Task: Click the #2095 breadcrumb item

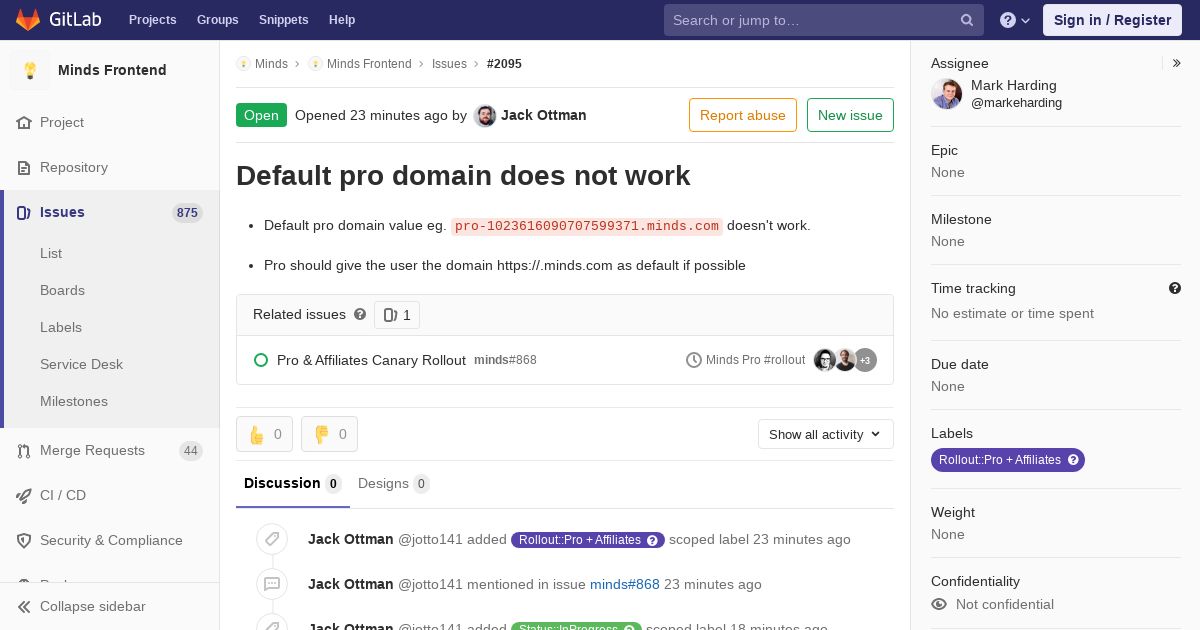Action: point(504,64)
